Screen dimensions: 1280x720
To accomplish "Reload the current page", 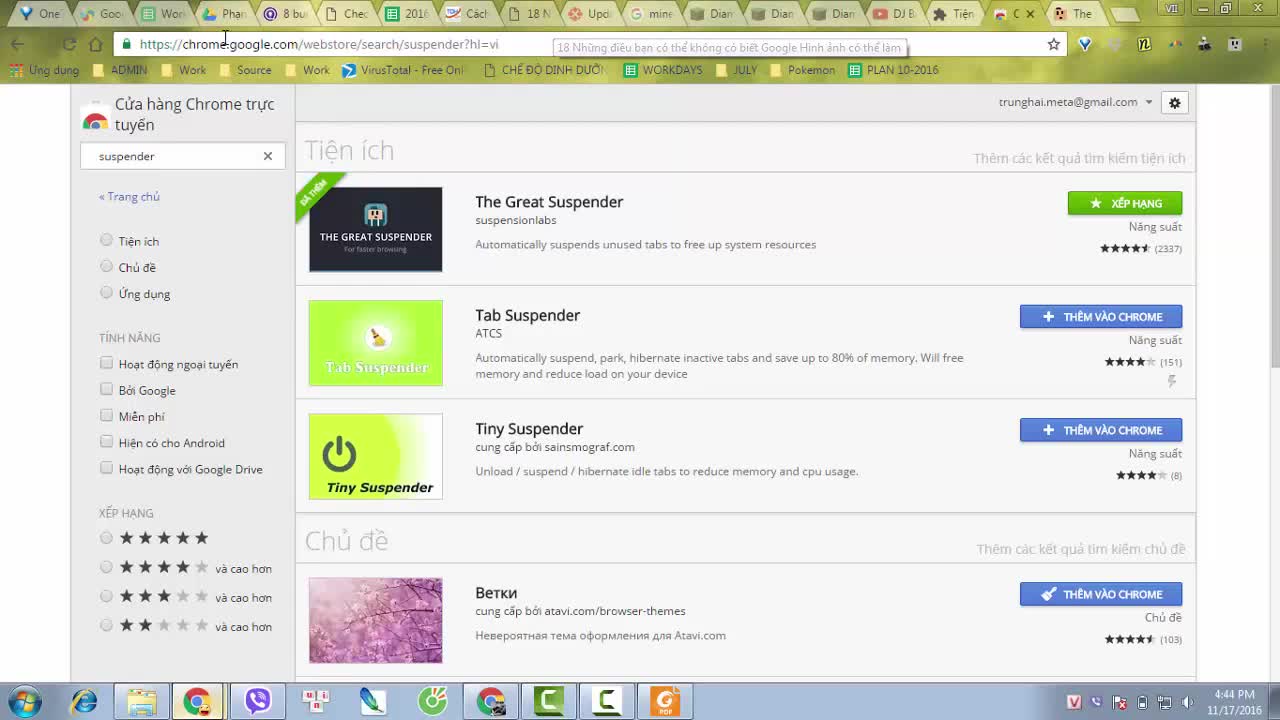I will [x=69, y=44].
